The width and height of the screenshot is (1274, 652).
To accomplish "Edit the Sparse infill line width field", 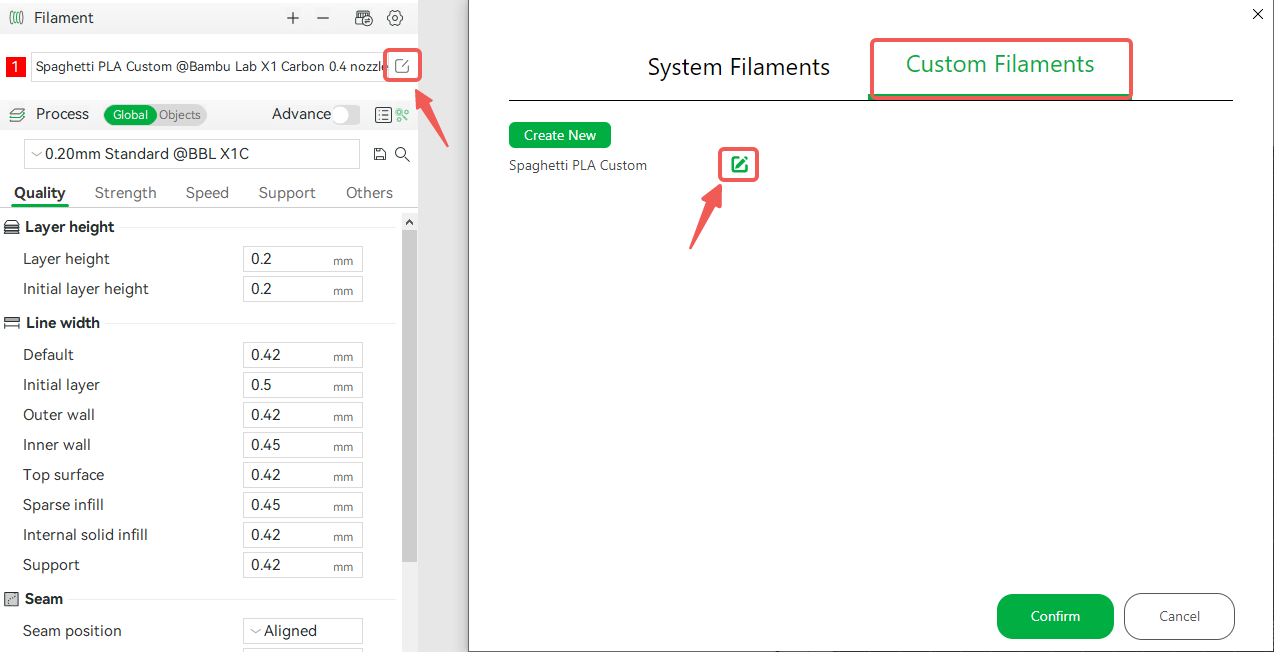I will tap(303, 505).
